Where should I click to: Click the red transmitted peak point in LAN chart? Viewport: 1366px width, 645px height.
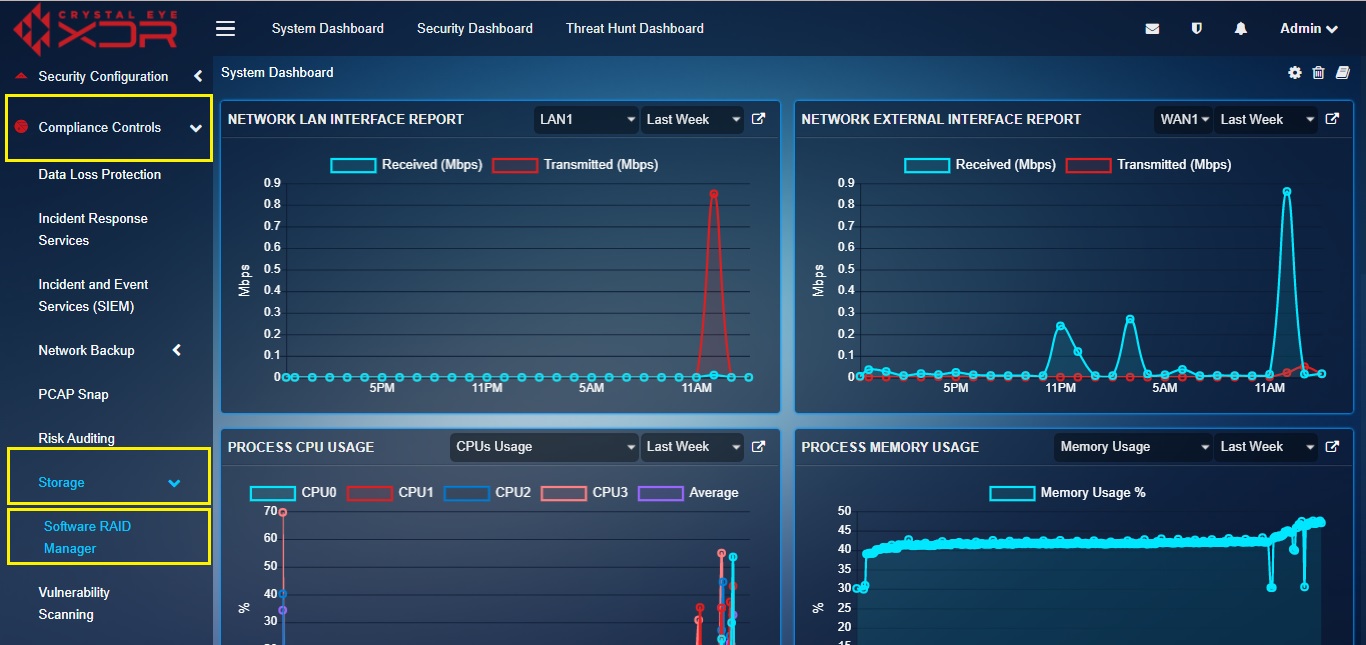[x=714, y=194]
